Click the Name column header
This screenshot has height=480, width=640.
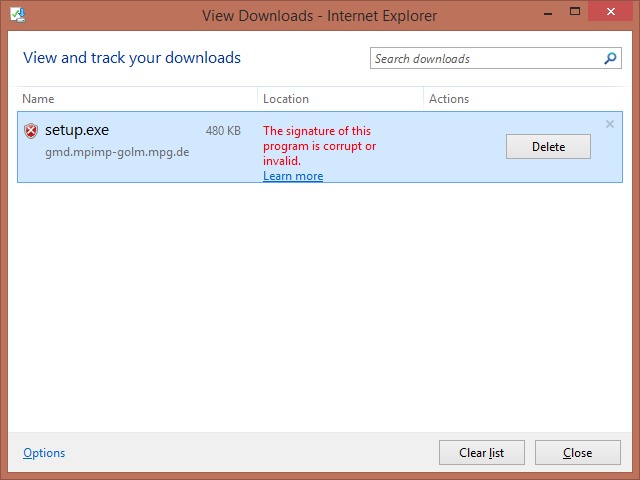click(38, 99)
